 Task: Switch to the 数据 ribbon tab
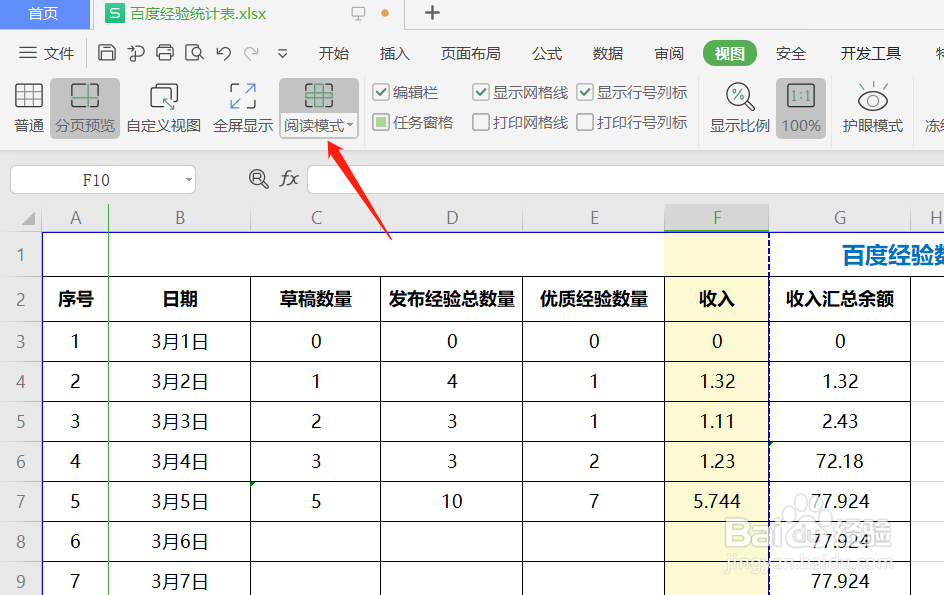tap(606, 53)
